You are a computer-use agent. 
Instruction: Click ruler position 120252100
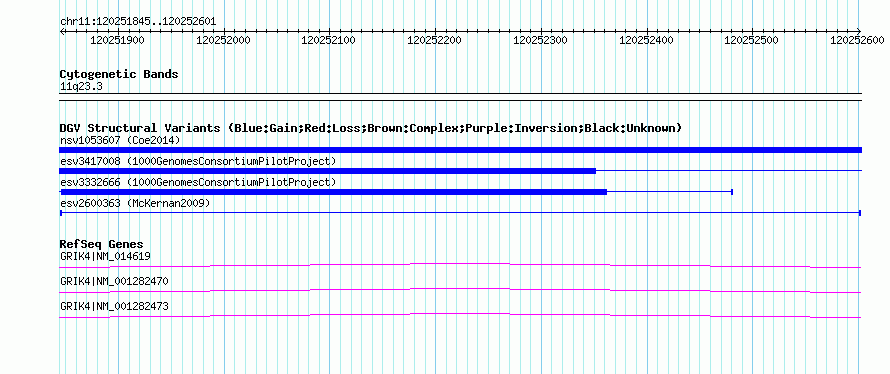coord(329,40)
